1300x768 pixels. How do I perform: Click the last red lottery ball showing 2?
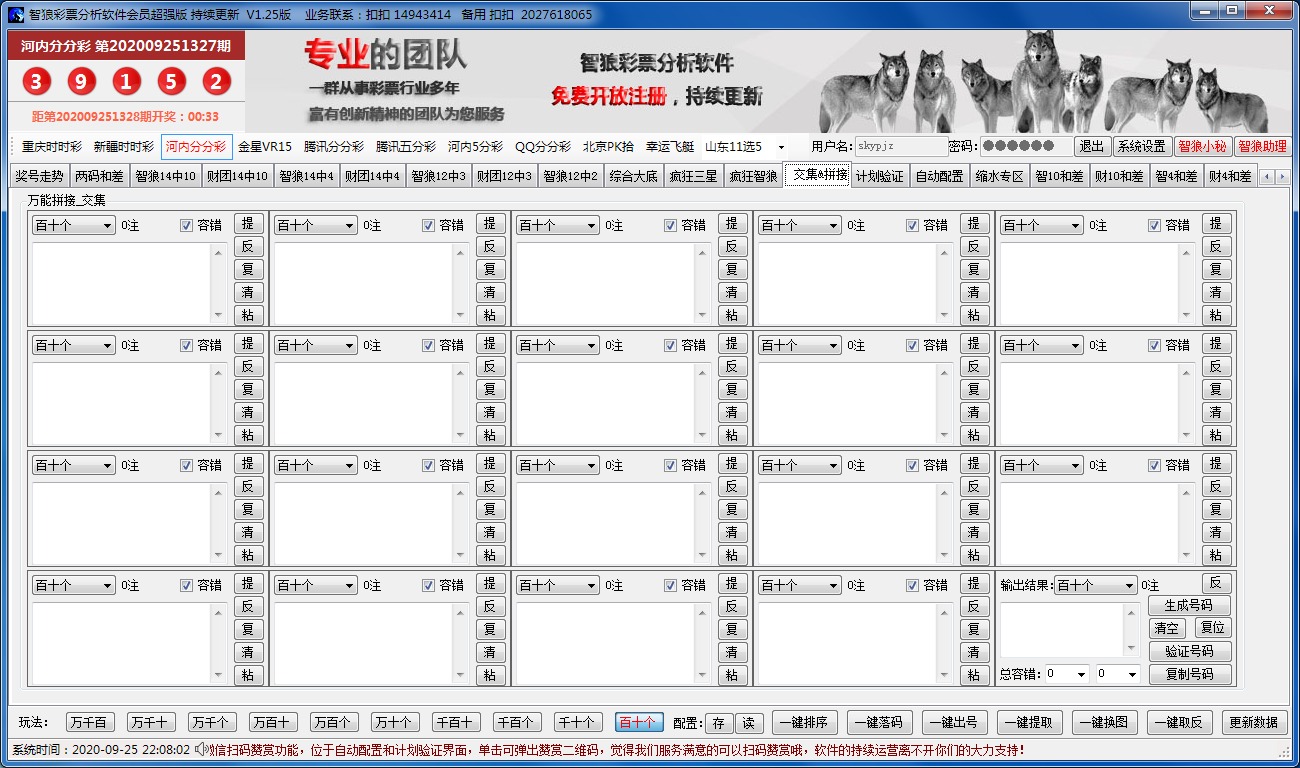coord(216,82)
